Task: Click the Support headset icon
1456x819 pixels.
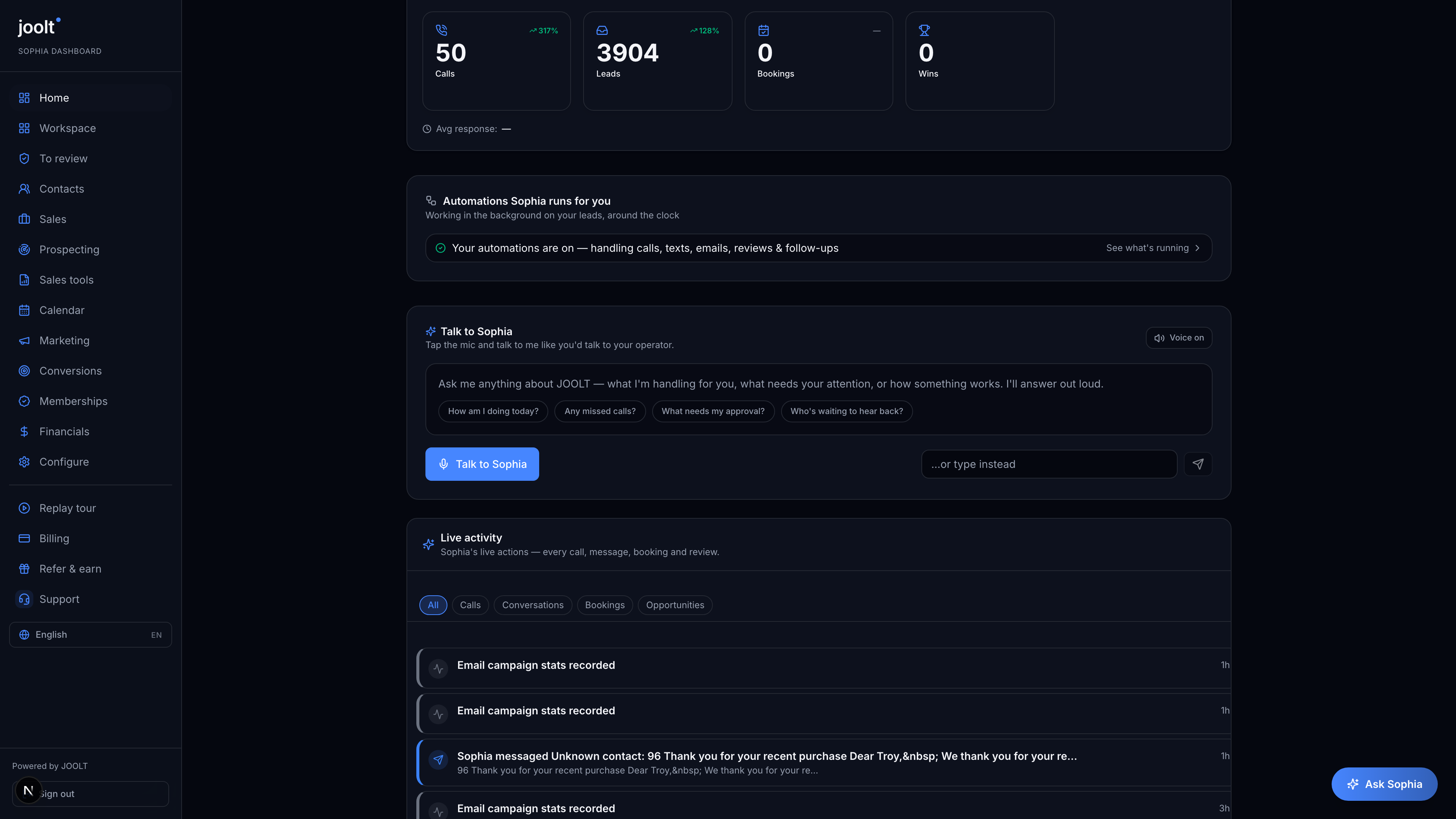Action: (x=24, y=599)
